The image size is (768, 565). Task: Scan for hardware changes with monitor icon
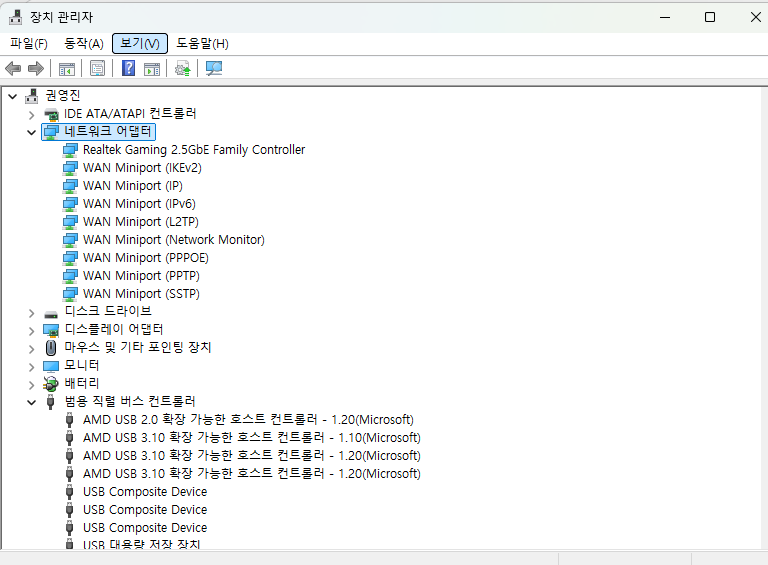tap(213, 68)
